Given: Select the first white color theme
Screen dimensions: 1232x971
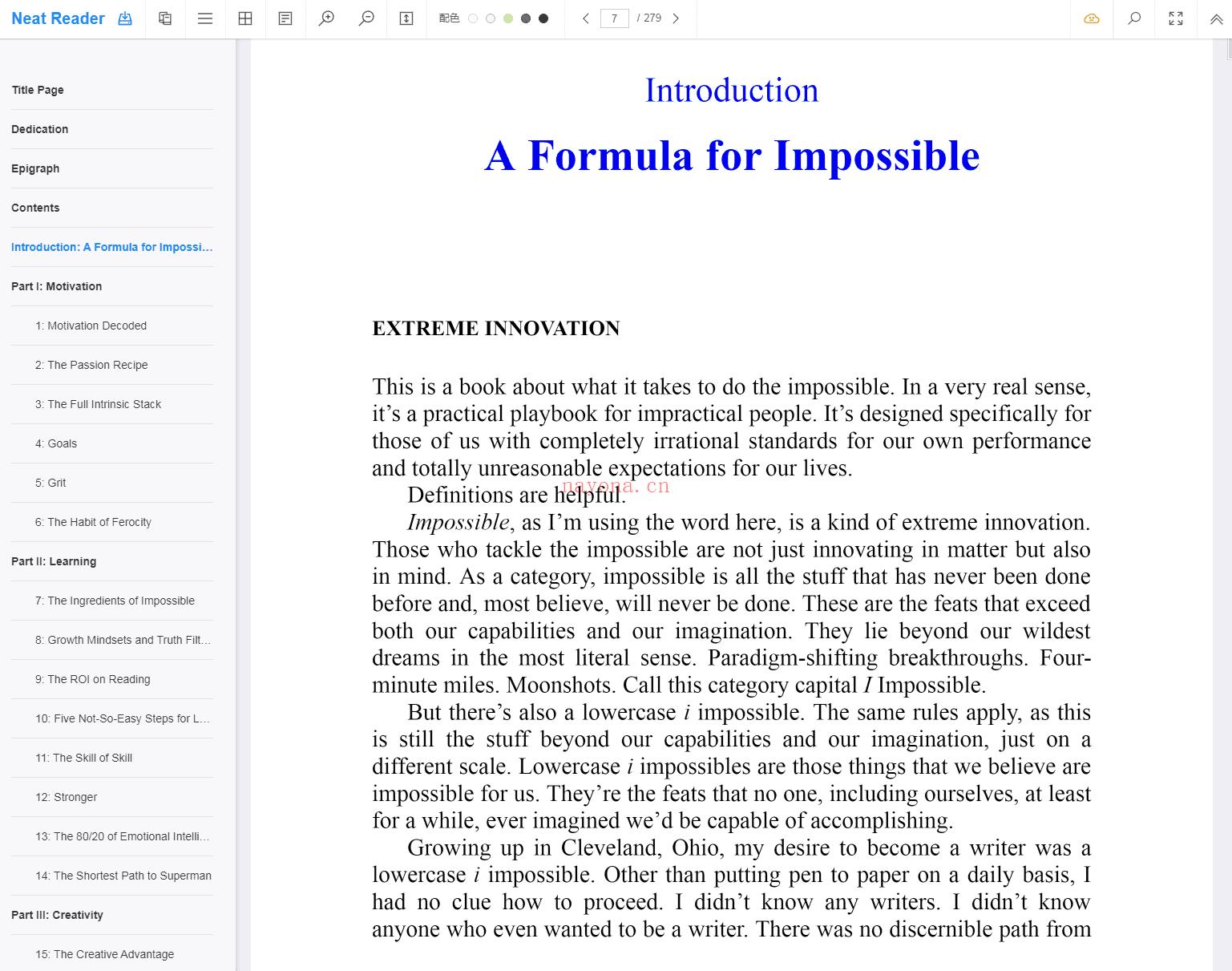Looking at the screenshot, I should tap(473, 18).
